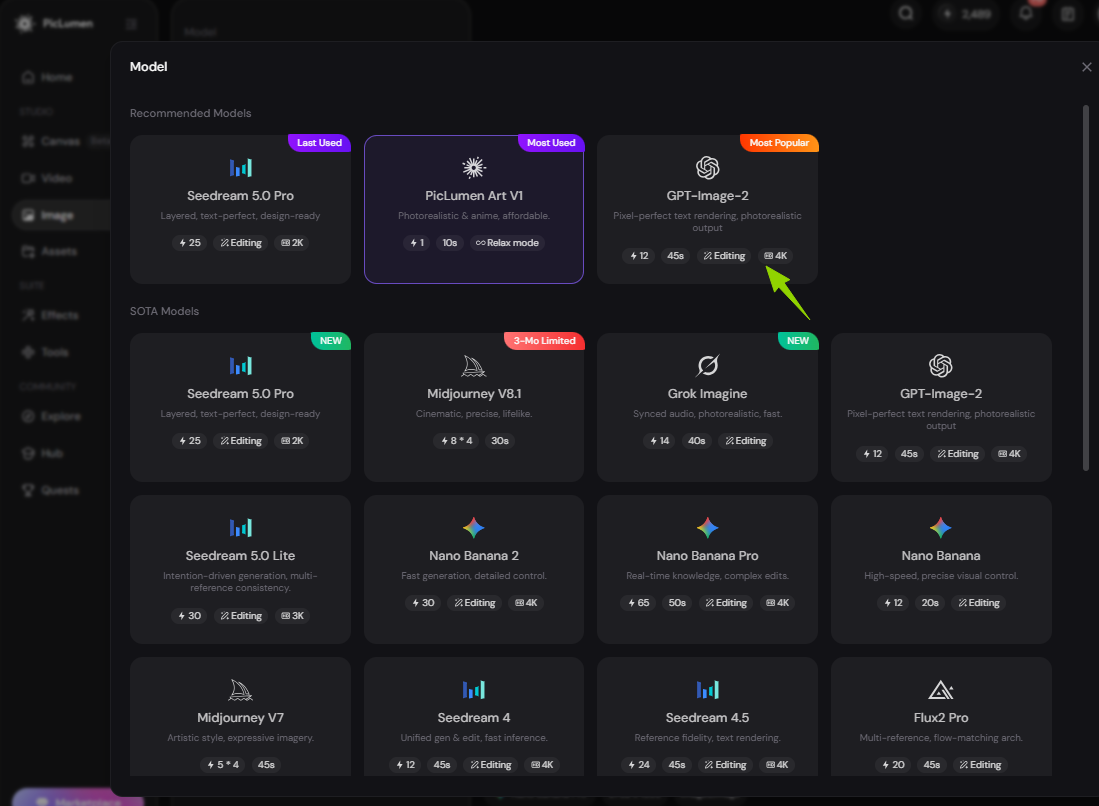
Task: Open Image in the left sidebar
Action: [61, 215]
